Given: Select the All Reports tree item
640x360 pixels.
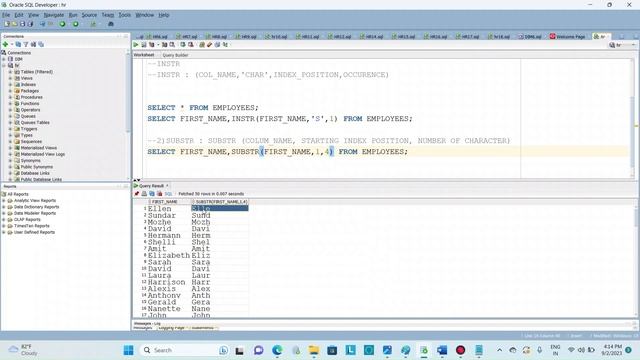Looking at the screenshot, I should [x=18, y=194].
